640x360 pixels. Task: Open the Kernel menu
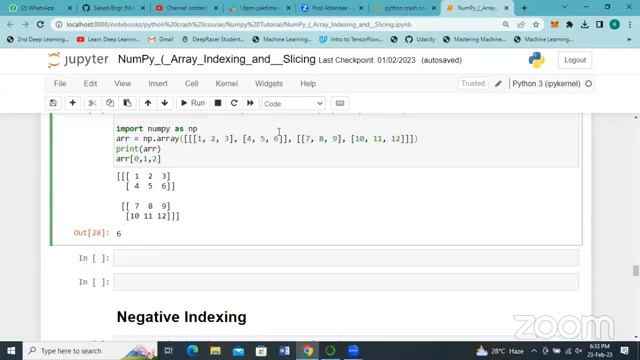click(227, 84)
